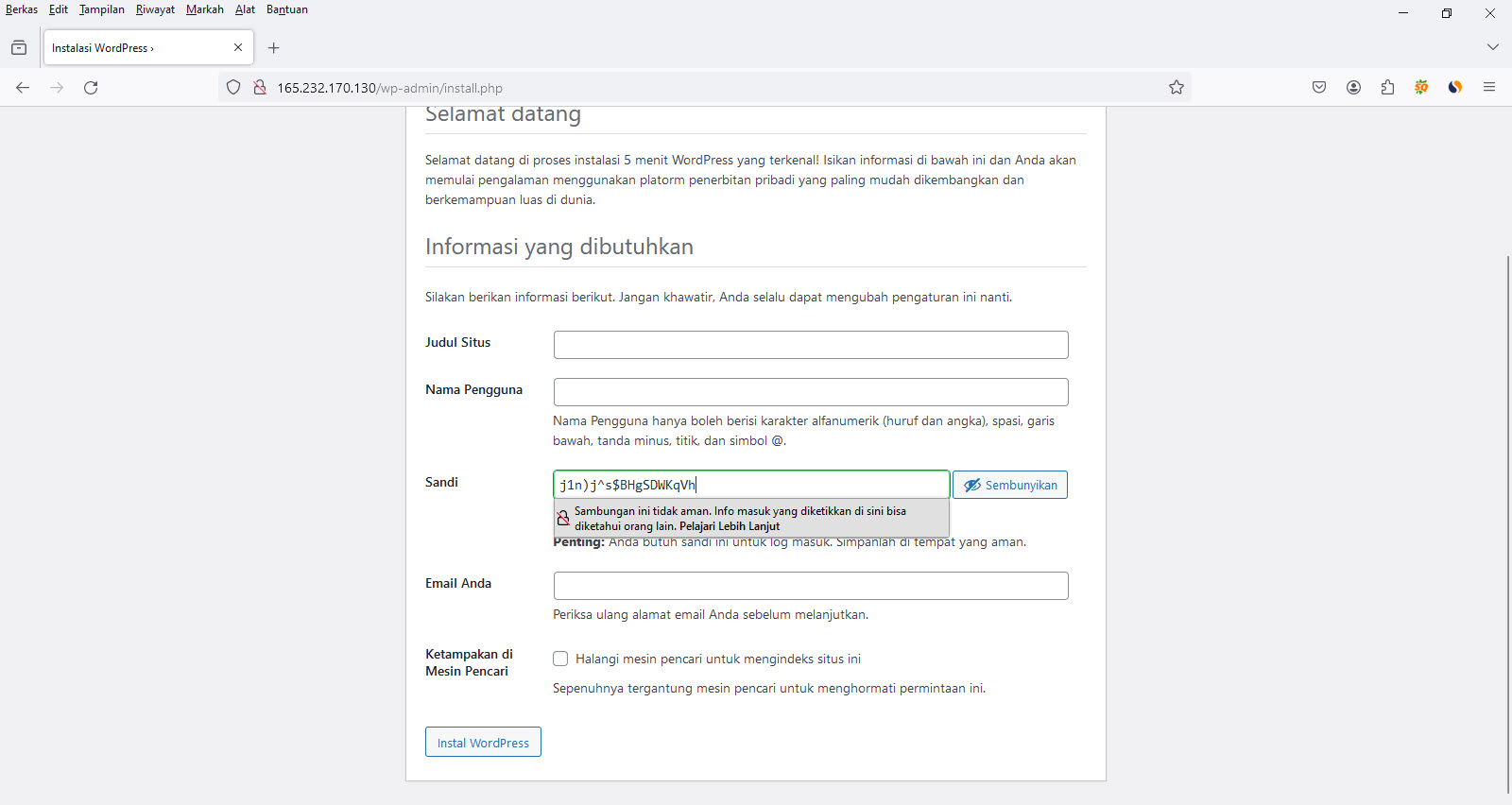The height and width of the screenshot is (805, 1512).
Task: Open a new tab with plus button
Action: [274, 47]
